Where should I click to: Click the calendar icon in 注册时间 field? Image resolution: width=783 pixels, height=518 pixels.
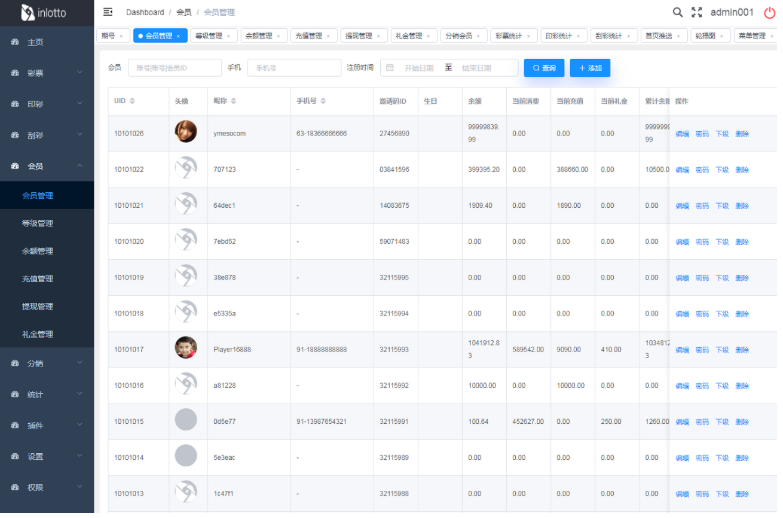390,67
